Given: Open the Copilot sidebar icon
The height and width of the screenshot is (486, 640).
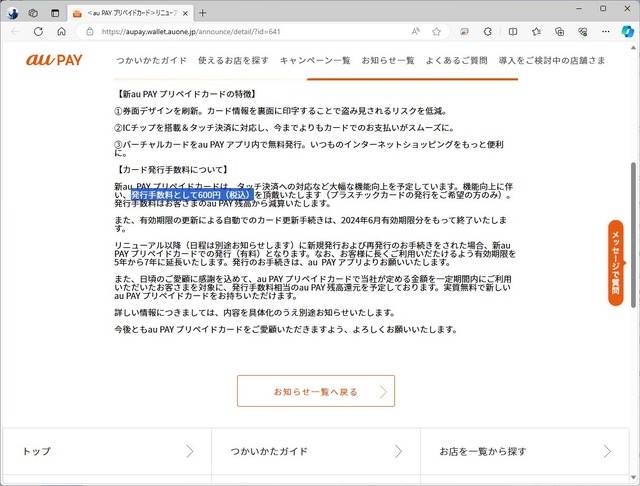Looking at the screenshot, I should tap(627, 31).
